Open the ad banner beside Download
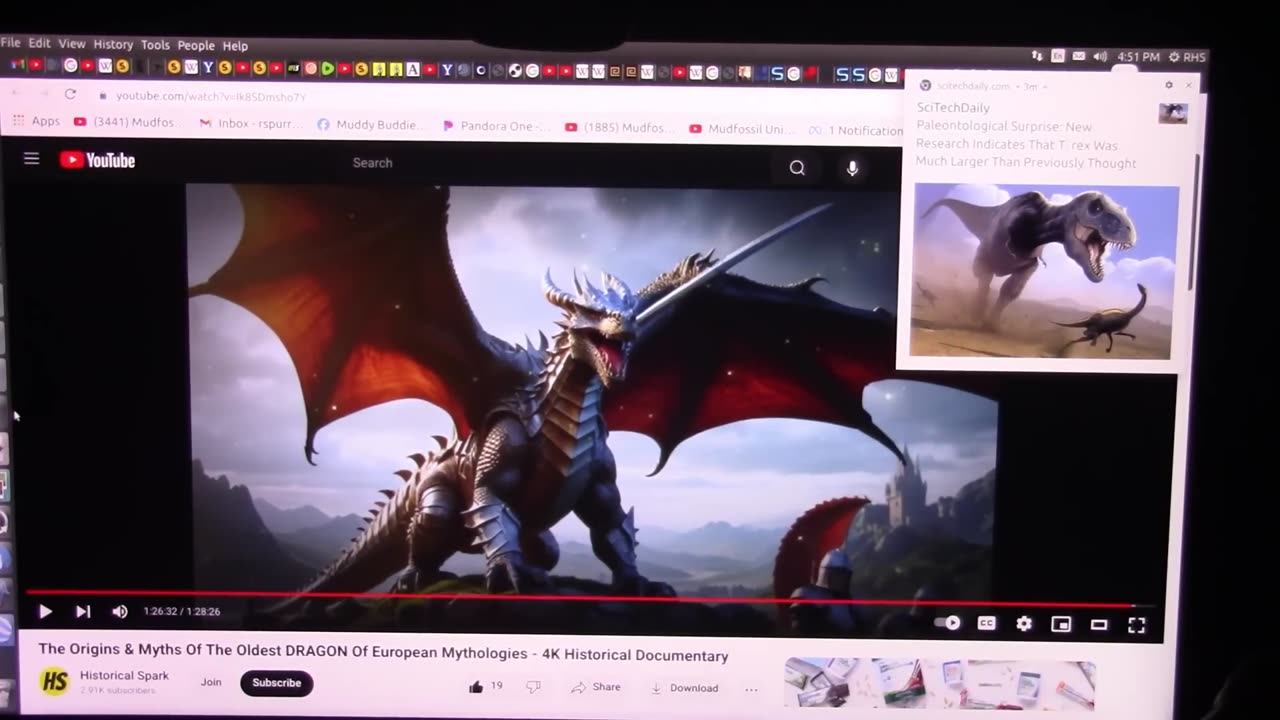 click(938, 683)
